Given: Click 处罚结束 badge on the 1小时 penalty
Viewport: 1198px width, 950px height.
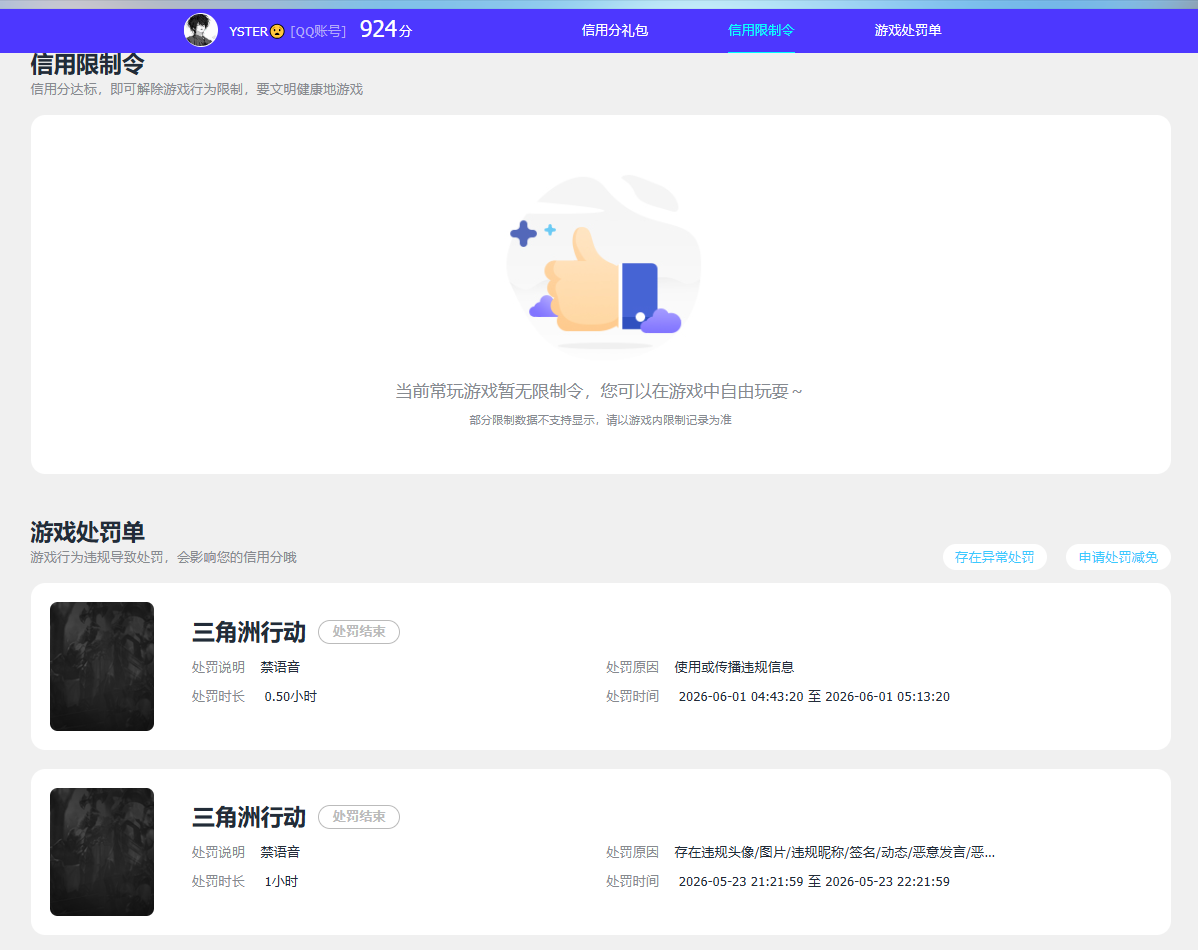Looking at the screenshot, I should point(358,817).
